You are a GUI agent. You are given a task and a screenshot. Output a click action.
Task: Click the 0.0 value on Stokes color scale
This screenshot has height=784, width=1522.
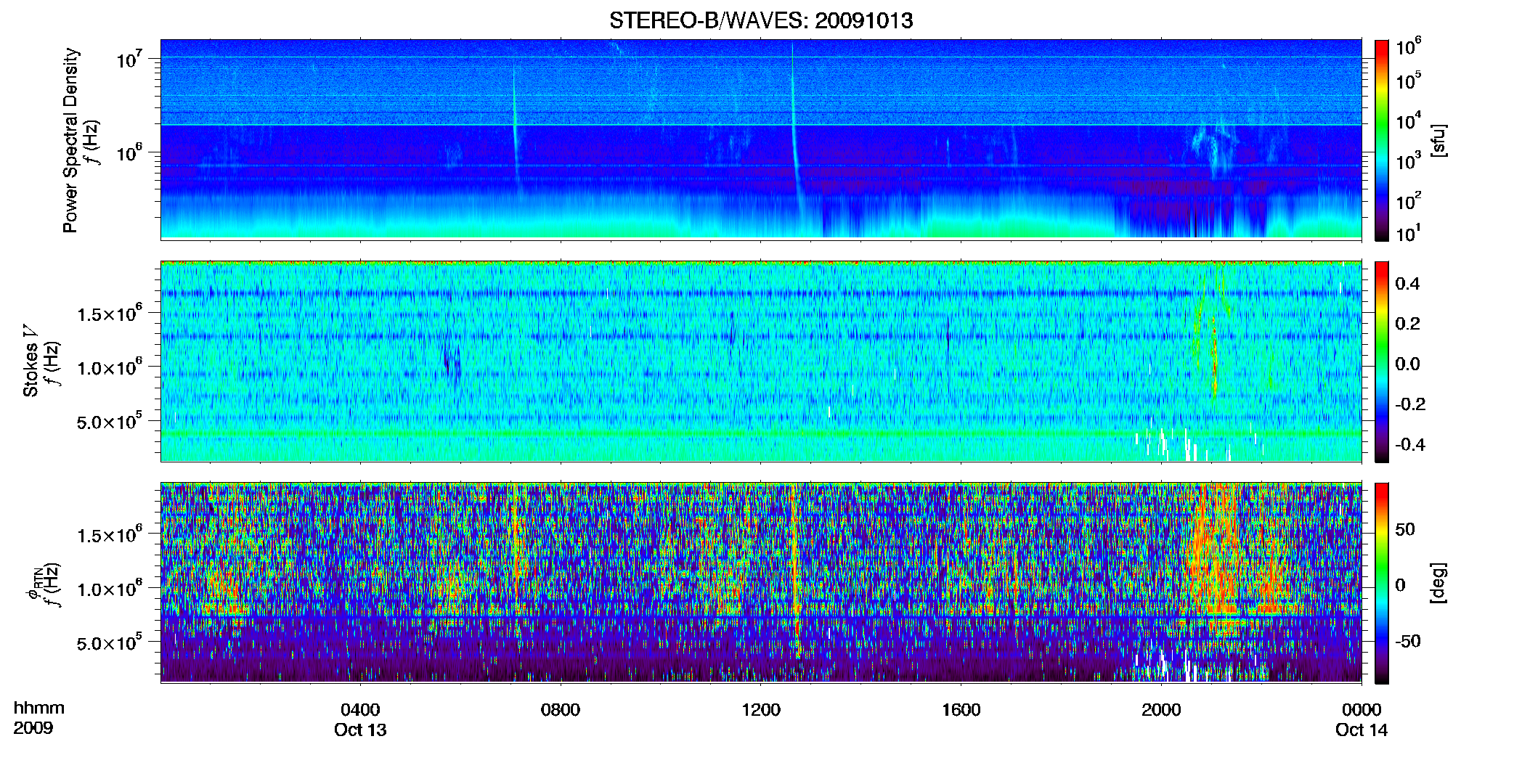[1407, 364]
